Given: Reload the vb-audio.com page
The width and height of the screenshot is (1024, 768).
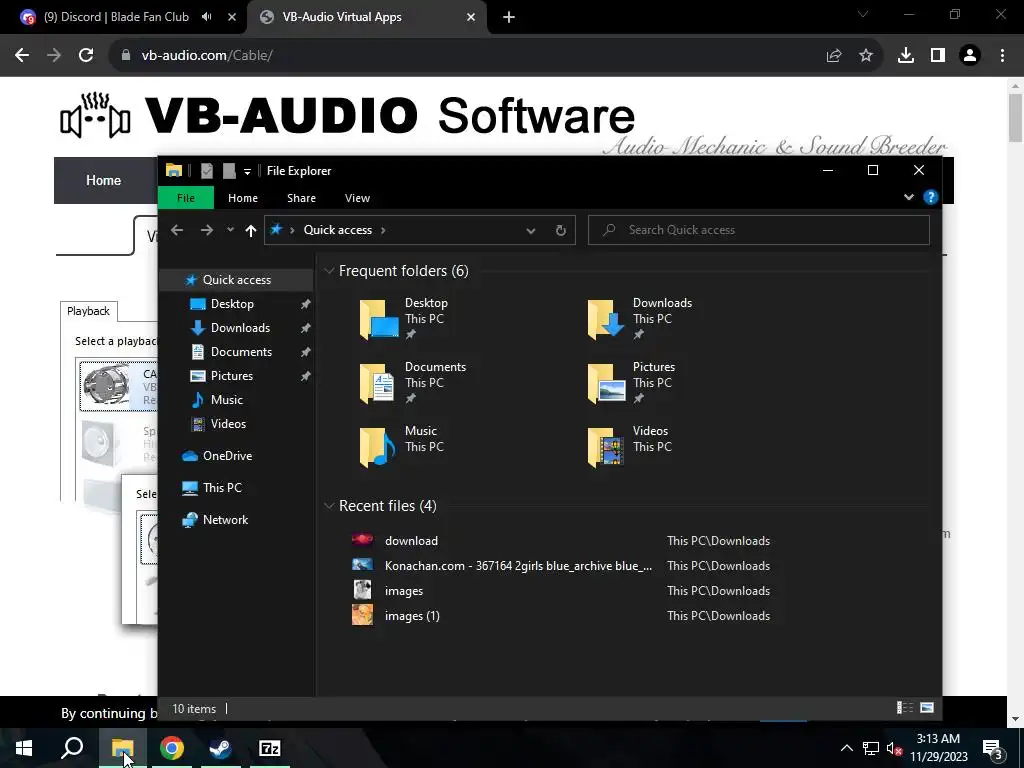Looking at the screenshot, I should coord(86,56).
